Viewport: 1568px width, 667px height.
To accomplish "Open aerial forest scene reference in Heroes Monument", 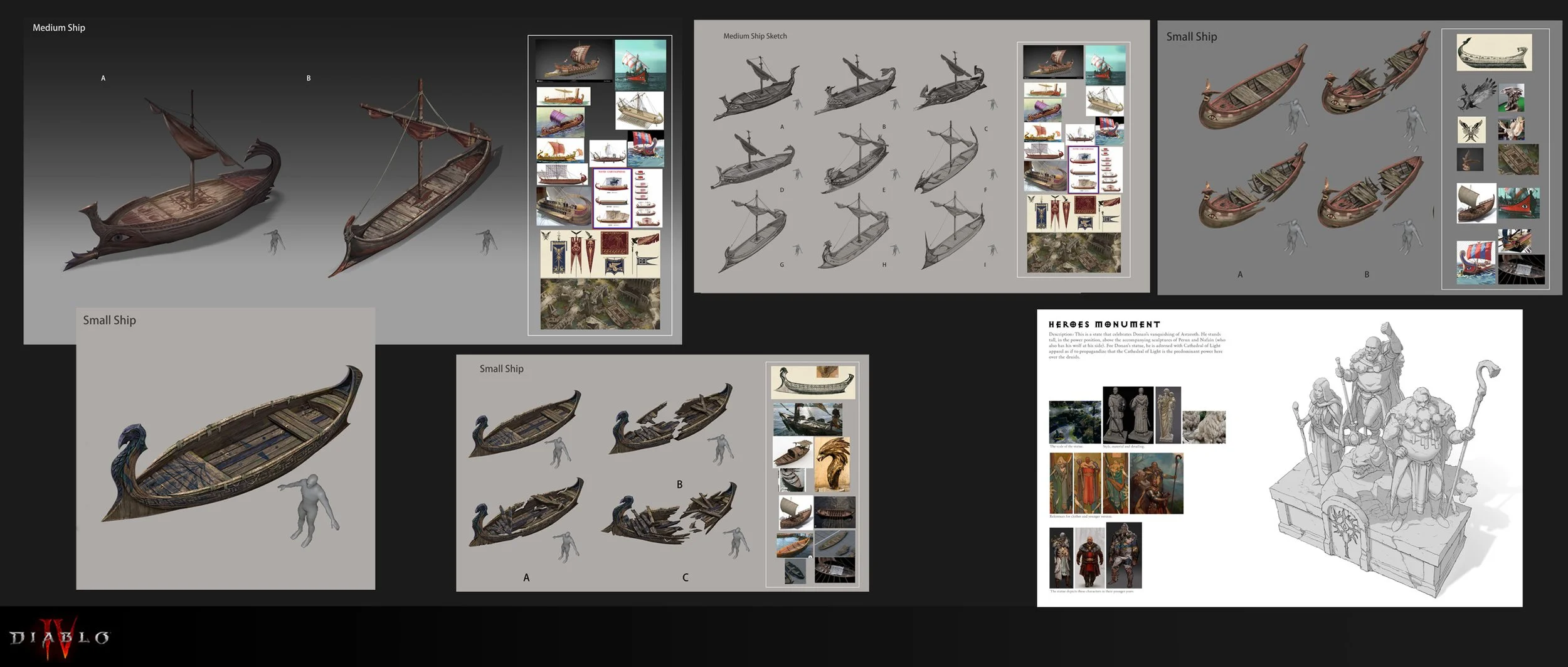I will click(x=1074, y=422).
